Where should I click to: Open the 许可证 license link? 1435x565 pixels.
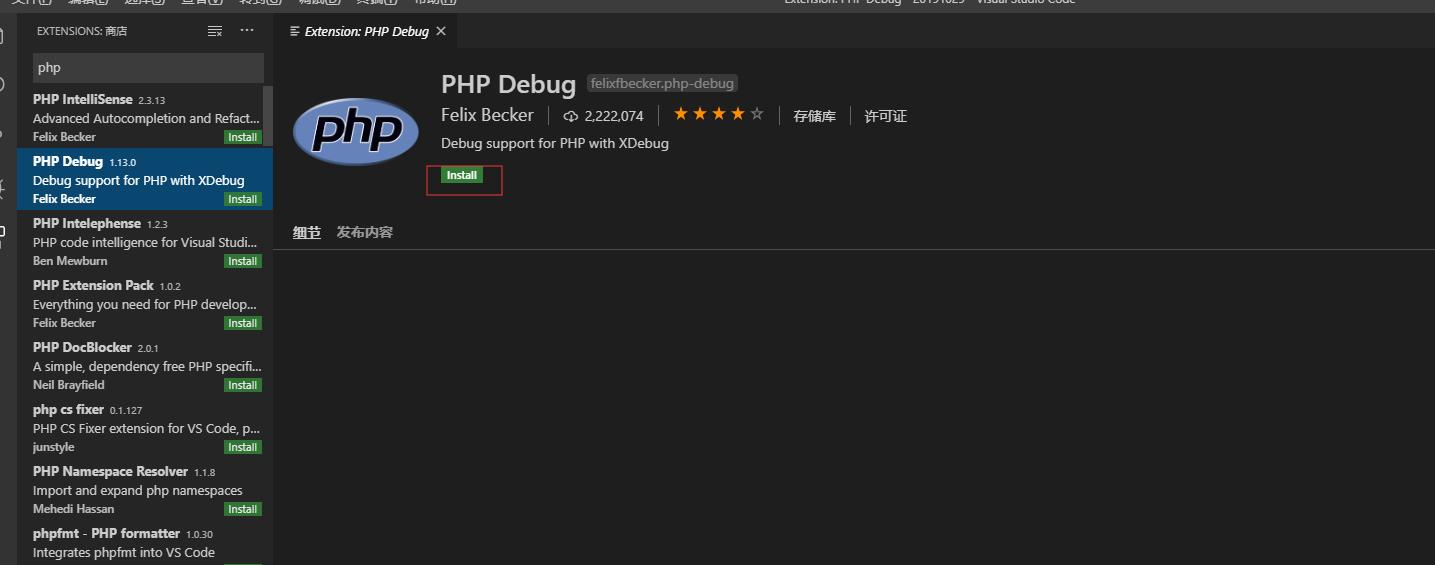885,116
